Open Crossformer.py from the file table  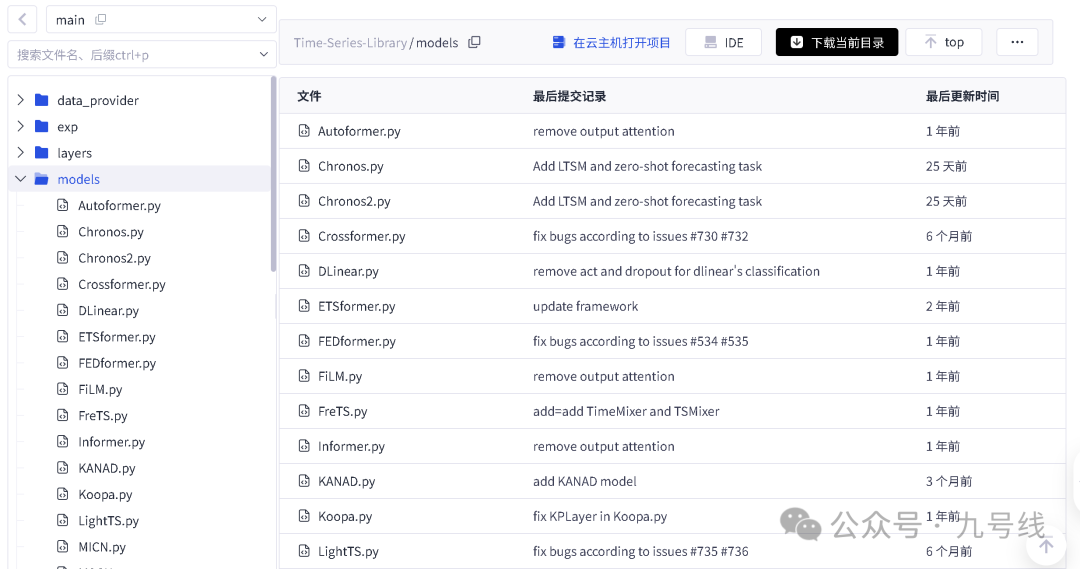(x=362, y=236)
